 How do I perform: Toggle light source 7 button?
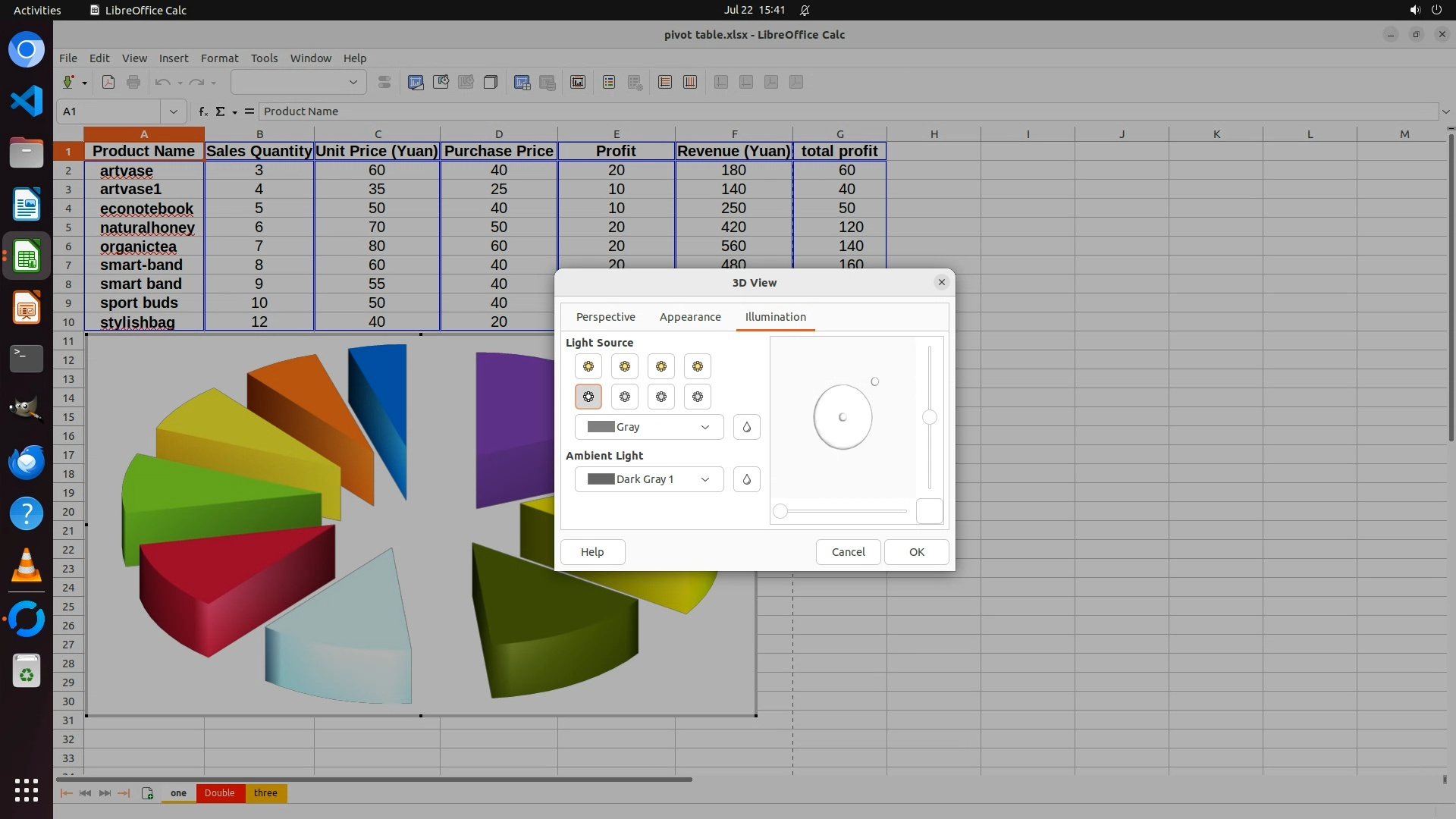pyautogui.click(x=661, y=397)
